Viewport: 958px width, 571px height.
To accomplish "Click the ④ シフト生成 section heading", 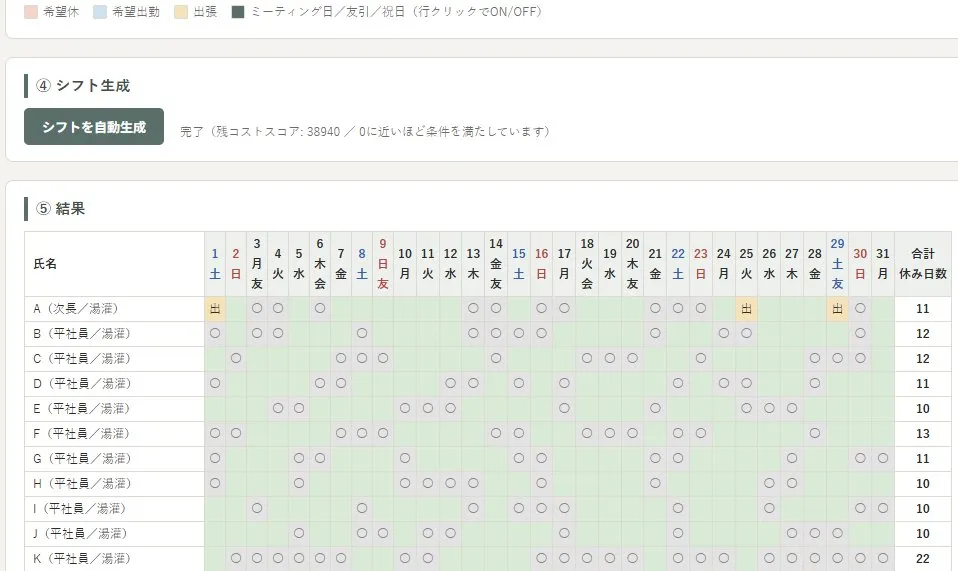I will pyautogui.click(x=82, y=85).
